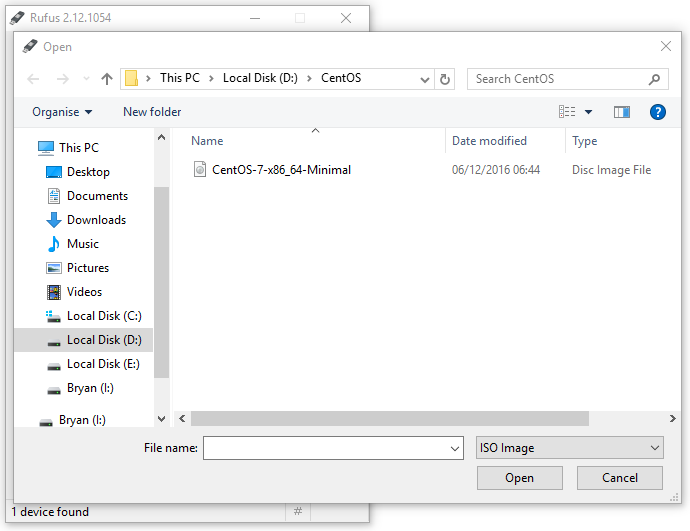The image size is (690, 531).
Task: Refresh the CentOS folder view
Action: point(445,79)
